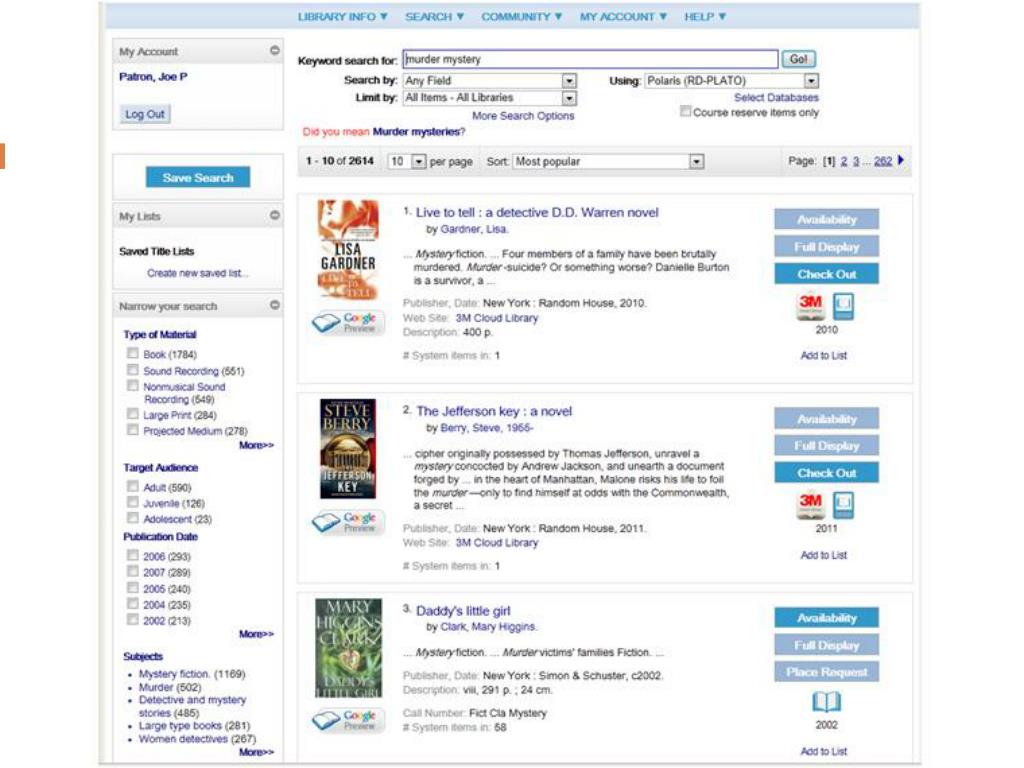The width and height of the screenshot is (1024, 768).
Task: Click the Steve Berry Jefferson Key cover thumbnail
Action: pyautogui.click(x=347, y=449)
